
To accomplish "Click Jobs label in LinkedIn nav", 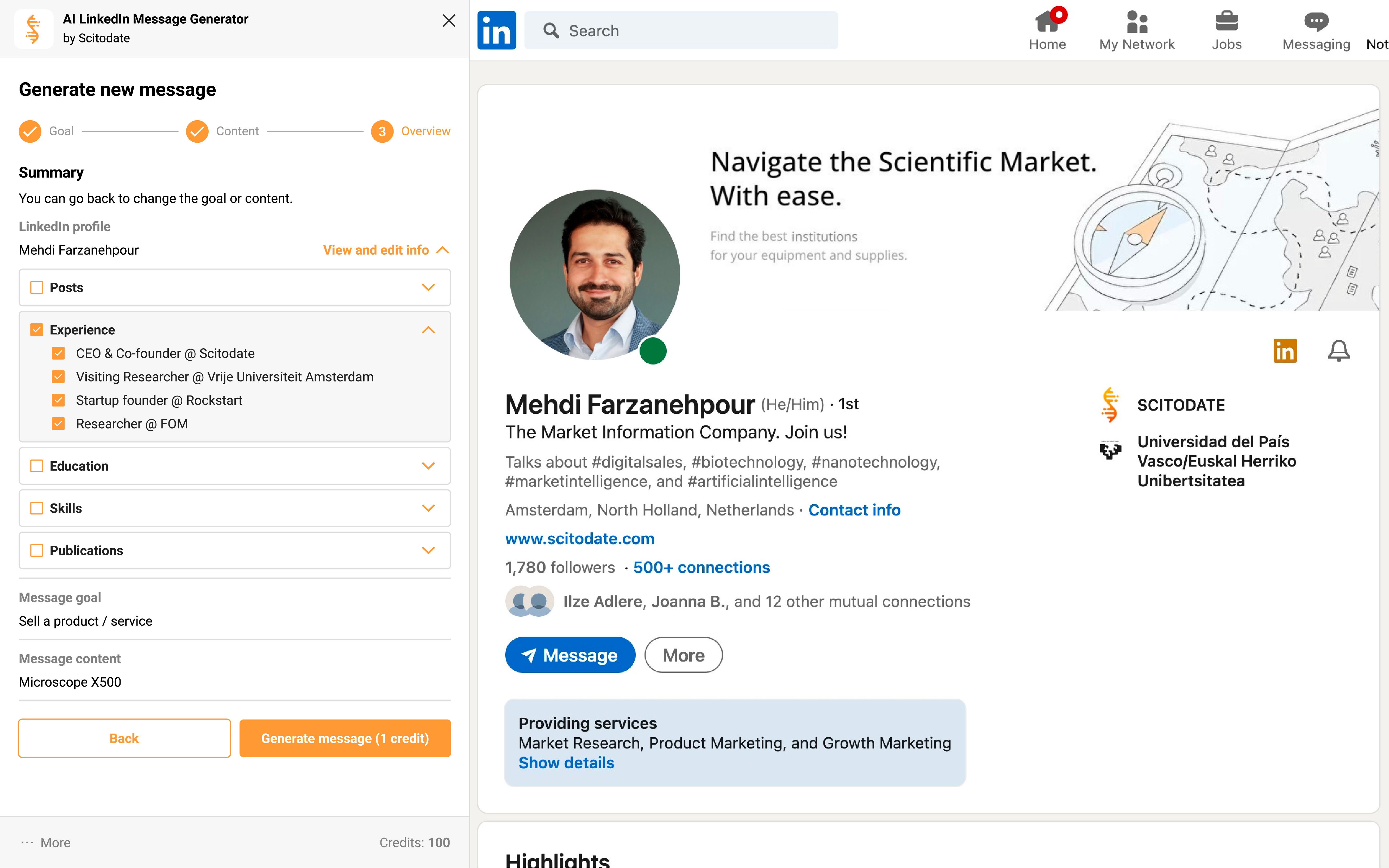I will pyautogui.click(x=1227, y=44).
